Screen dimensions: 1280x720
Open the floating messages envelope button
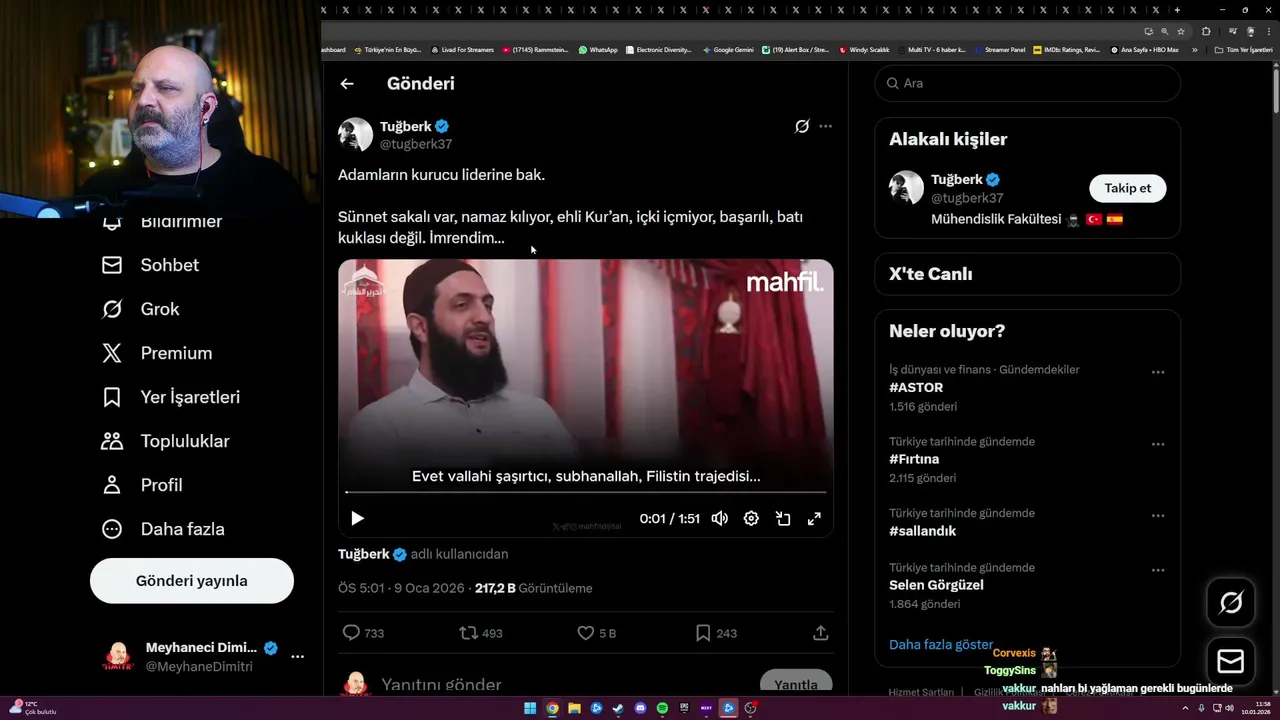(1231, 661)
